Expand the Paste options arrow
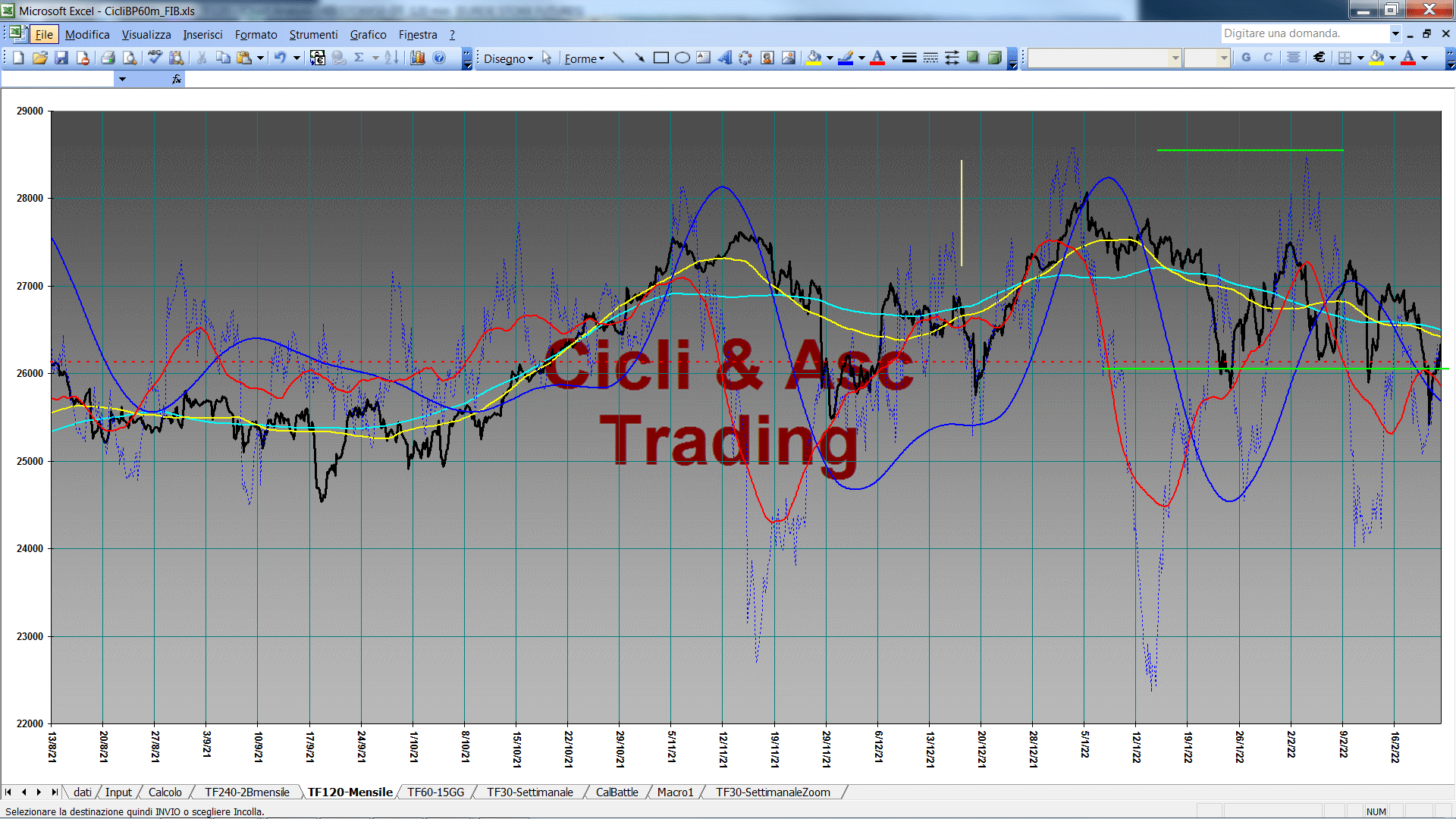Image resolution: width=1456 pixels, height=819 pixels. (260, 58)
